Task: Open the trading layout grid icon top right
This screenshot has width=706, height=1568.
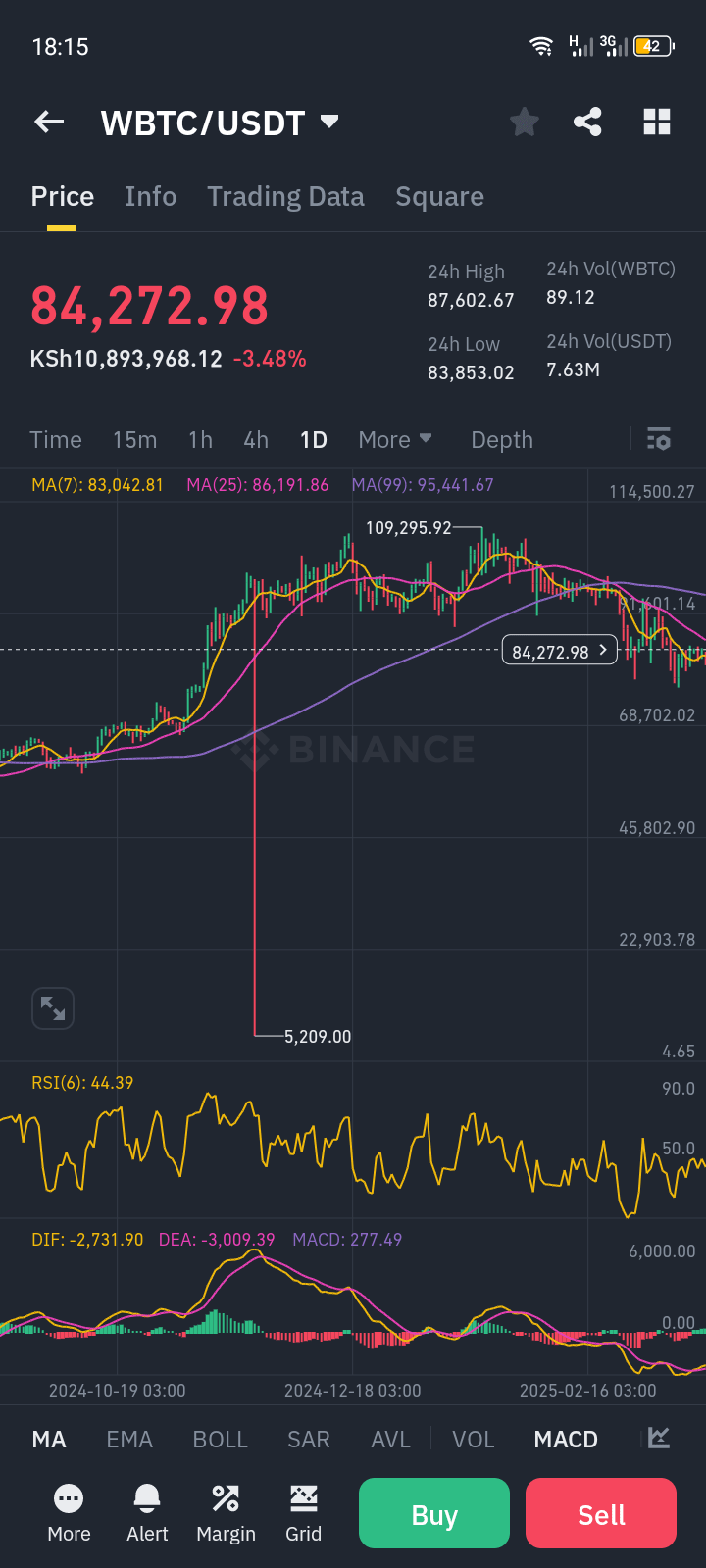Action: (656, 122)
